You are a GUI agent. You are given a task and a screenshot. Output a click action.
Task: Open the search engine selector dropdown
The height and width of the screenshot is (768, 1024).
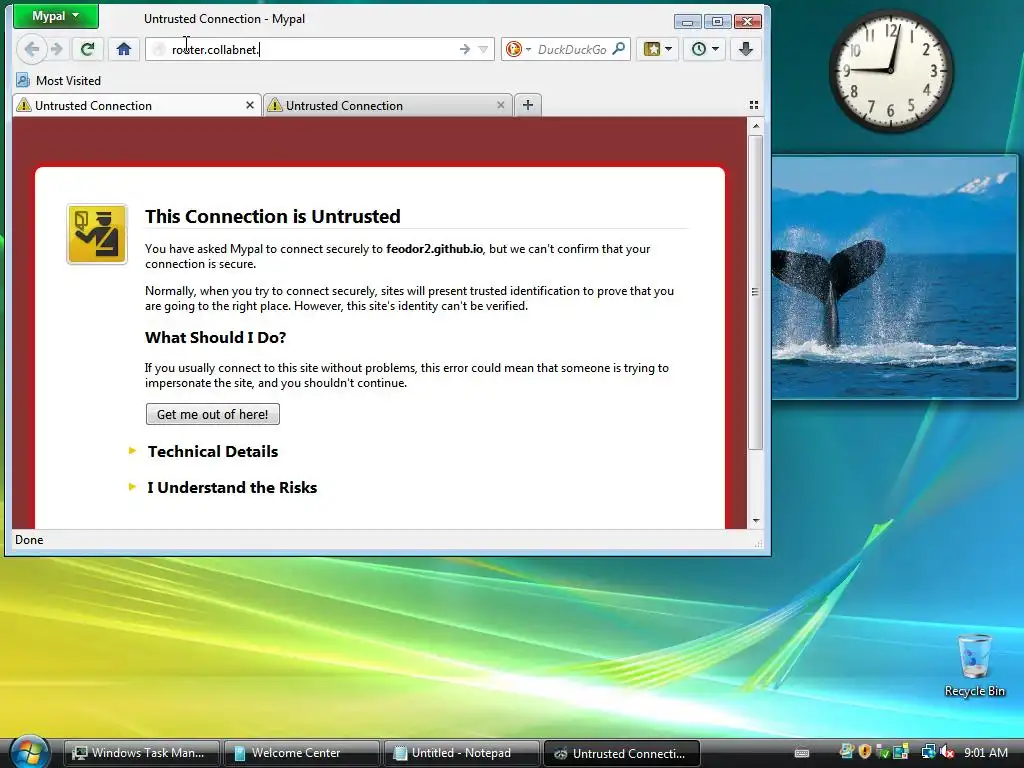519,50
